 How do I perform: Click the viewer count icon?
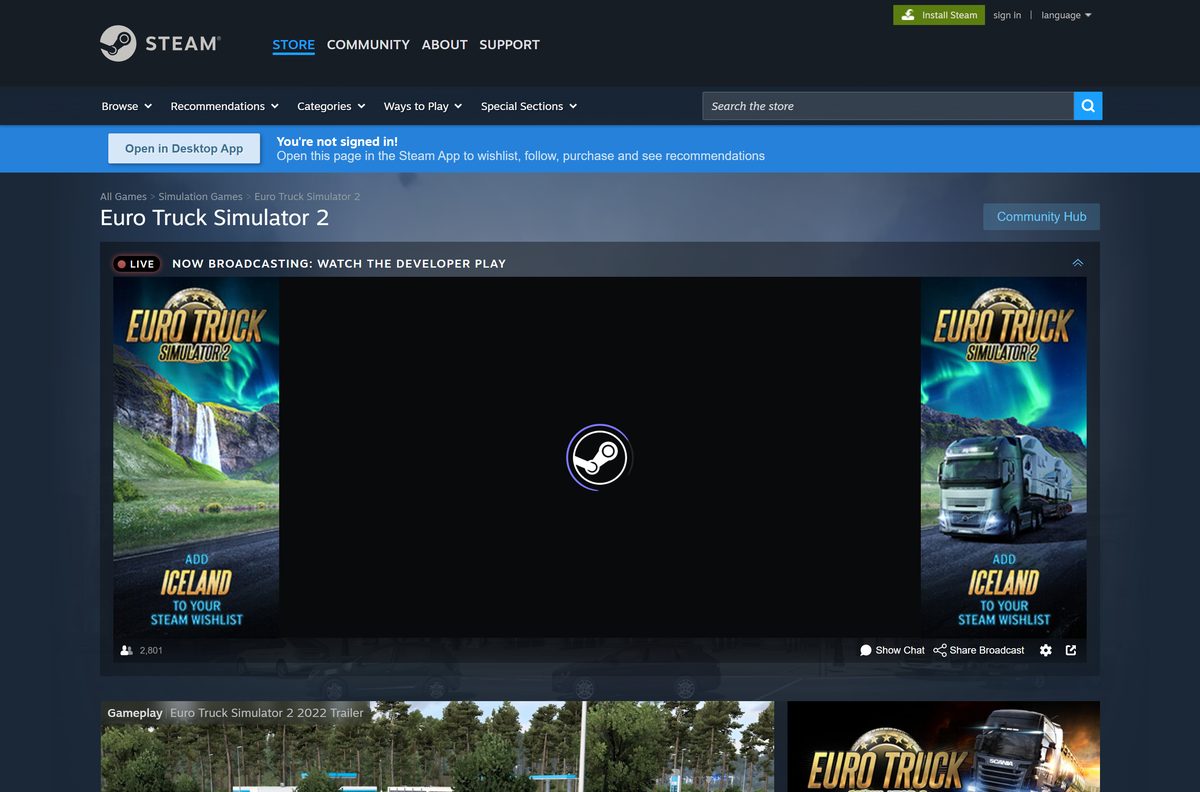tap(126, 650)
